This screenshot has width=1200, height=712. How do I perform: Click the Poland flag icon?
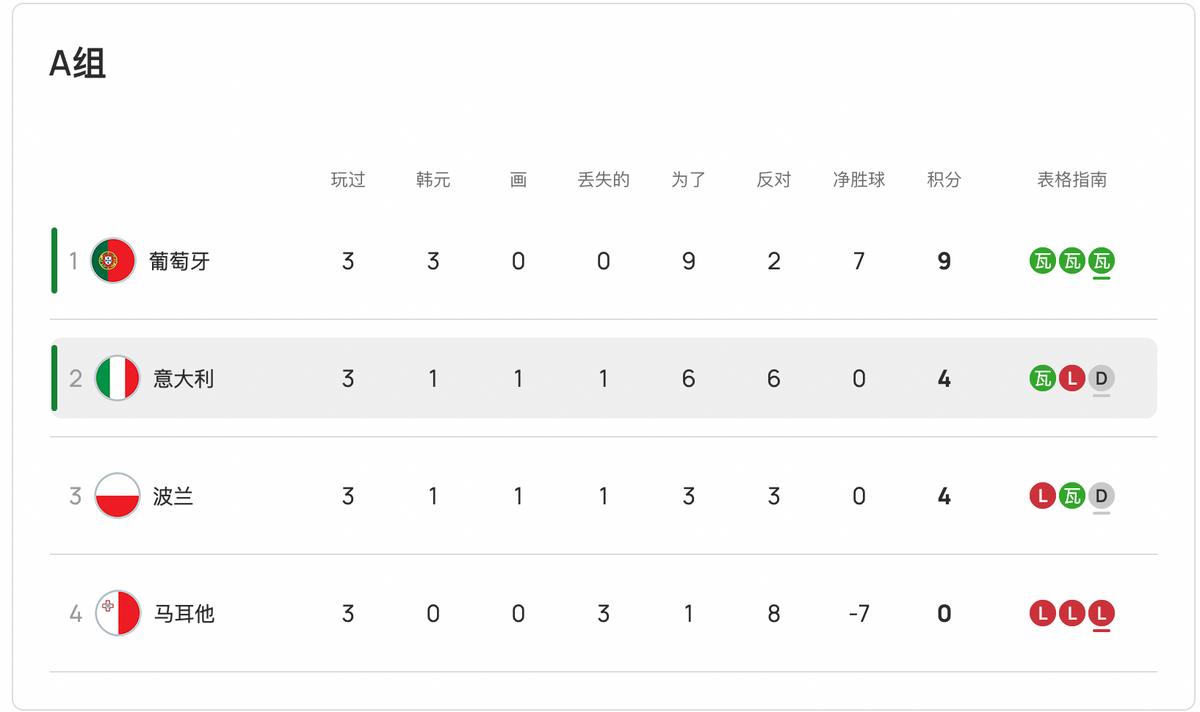(x=117, y=496)
